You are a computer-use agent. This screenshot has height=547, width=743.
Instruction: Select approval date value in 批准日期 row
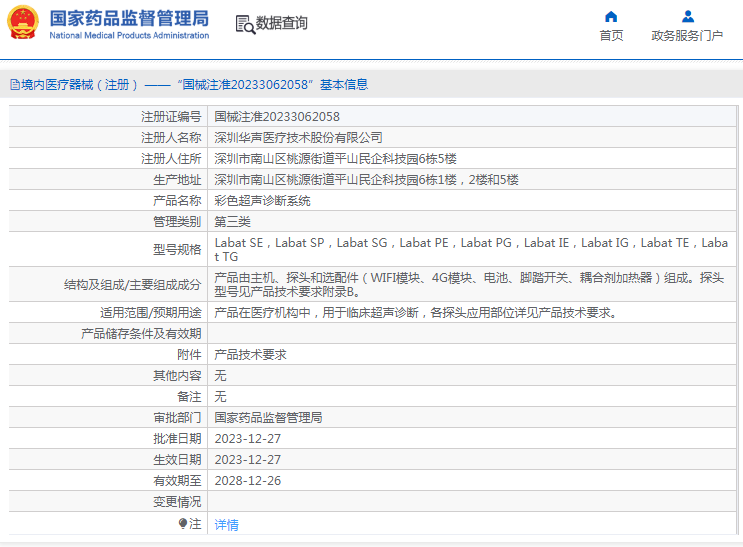(x=247, y=439)
